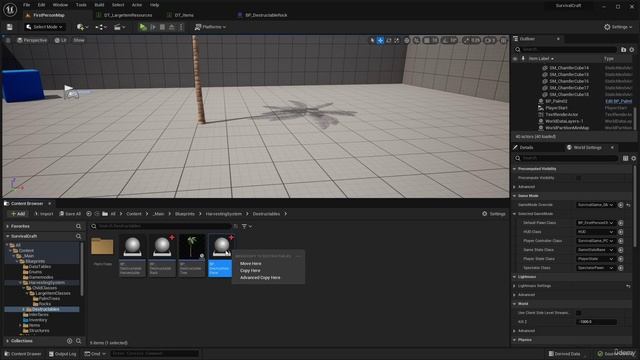The height and width of the screenshot is (360, 640).
Task: Open the GameMode Override dropdown
Action: (595, 205)
